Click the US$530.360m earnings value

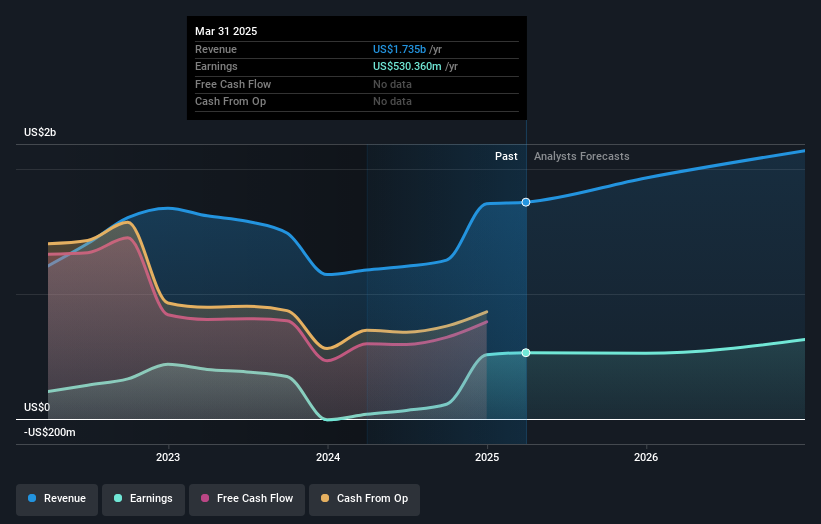pos(407,66)
